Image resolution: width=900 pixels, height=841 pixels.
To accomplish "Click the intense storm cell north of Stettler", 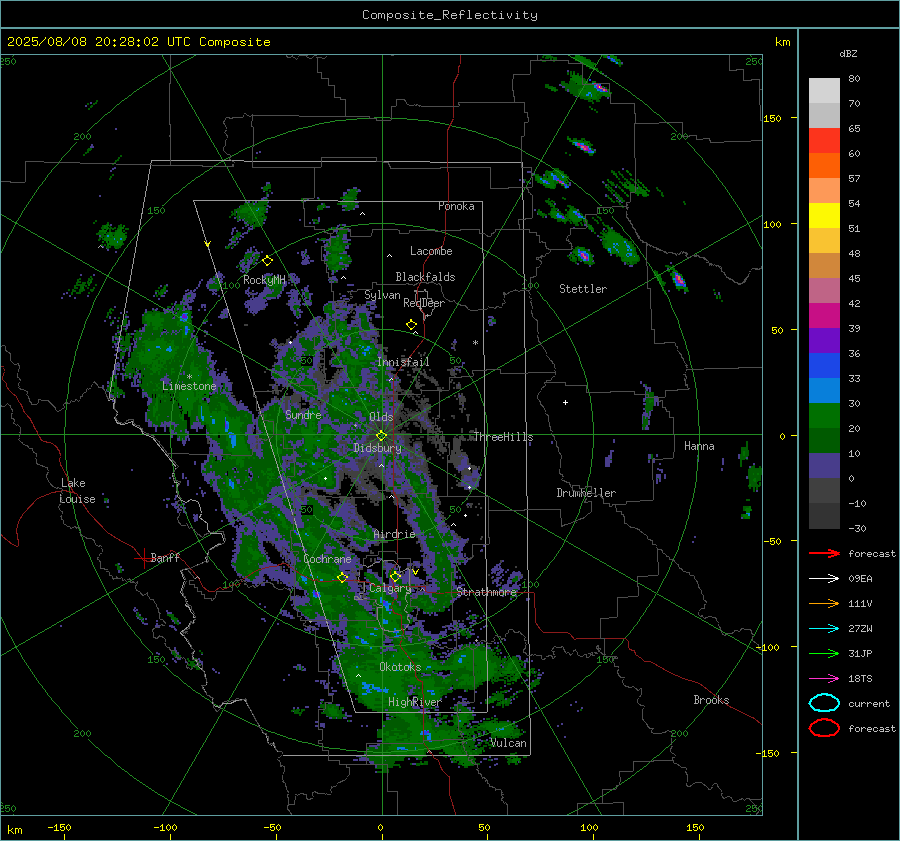I will [584, 257].
